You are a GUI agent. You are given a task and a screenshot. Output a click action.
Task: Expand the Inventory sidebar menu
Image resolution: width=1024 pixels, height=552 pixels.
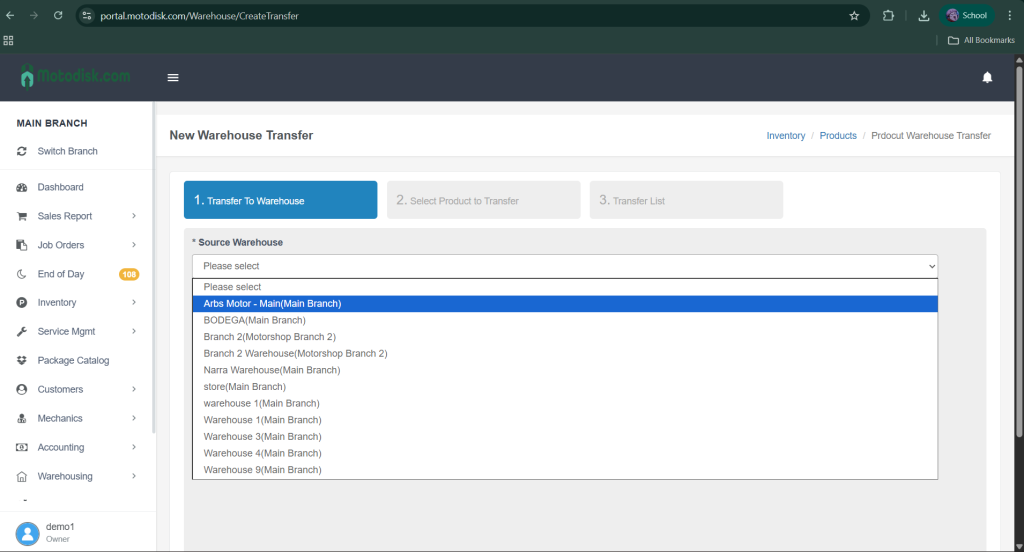(76, 303)
